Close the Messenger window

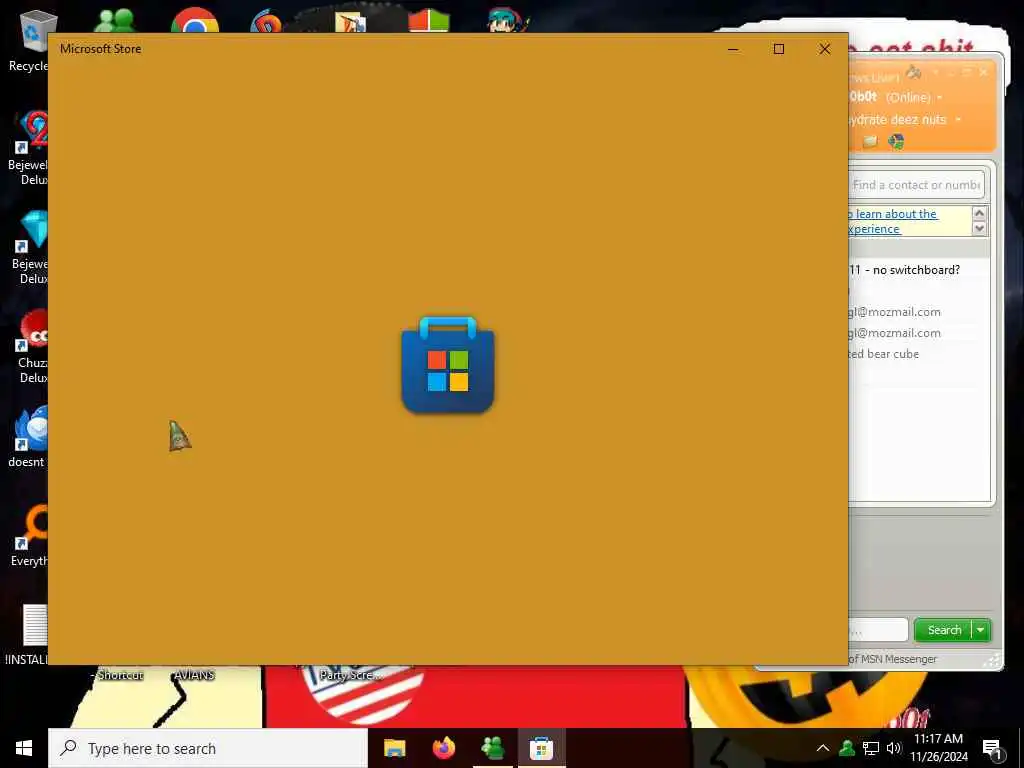click(x=984, y=72)
